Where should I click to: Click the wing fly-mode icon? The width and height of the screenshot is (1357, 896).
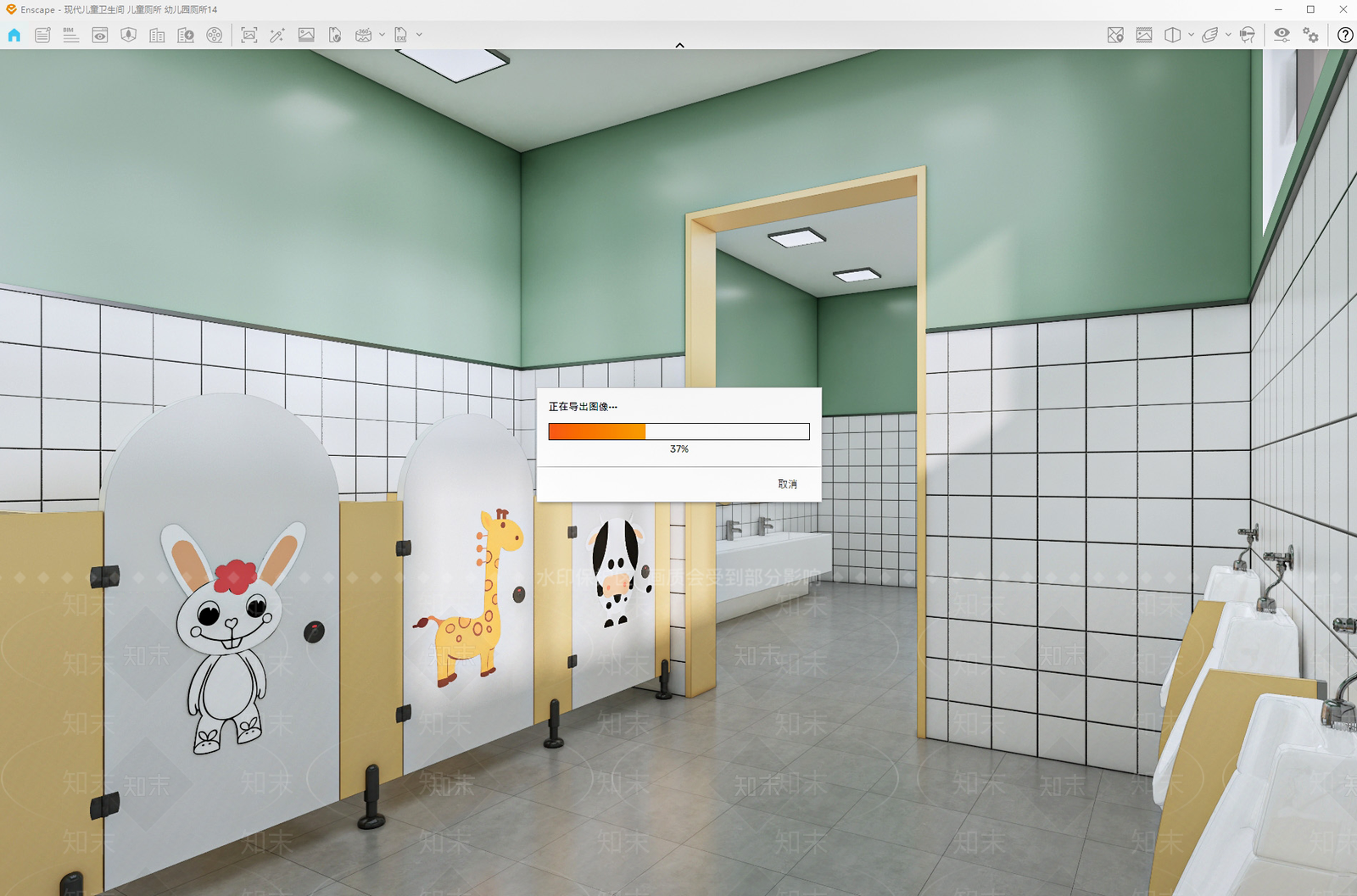(x=1210, y=35)
